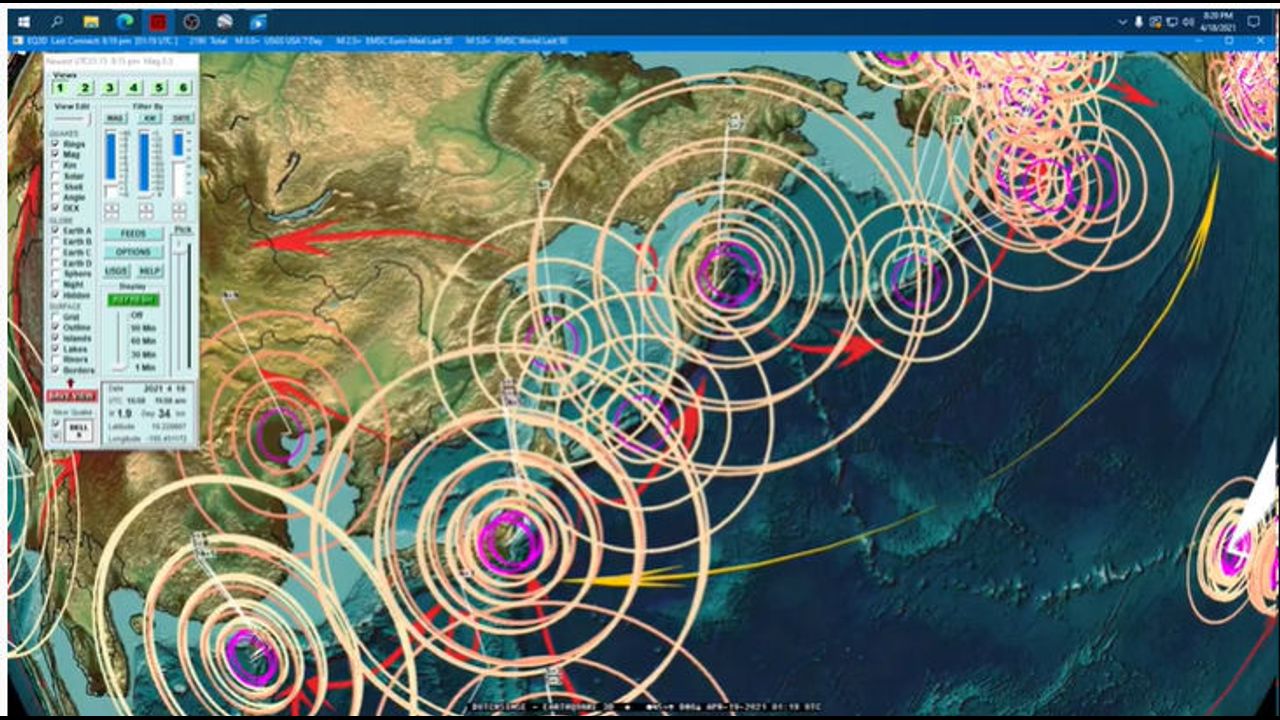
Task: Open the FEEDS panel
Action: 133,233
